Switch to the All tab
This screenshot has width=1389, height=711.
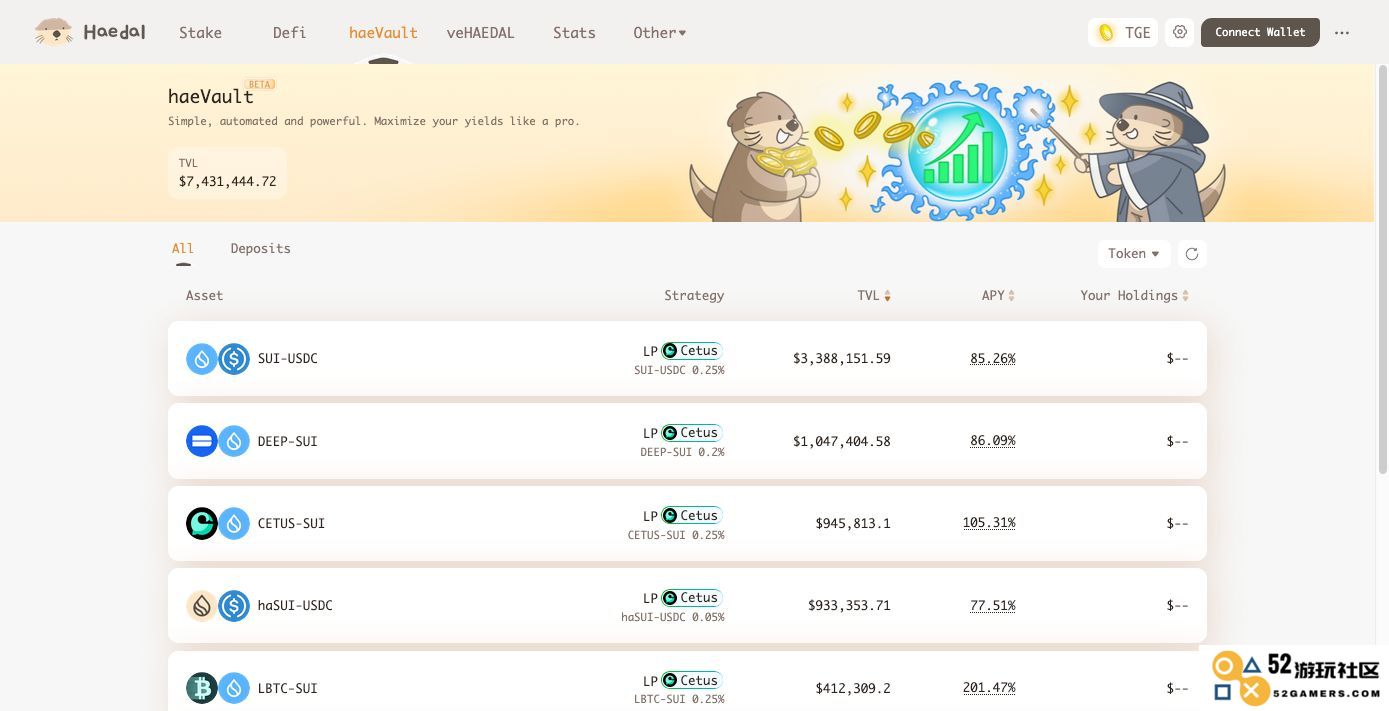click(x=183, y=249)
